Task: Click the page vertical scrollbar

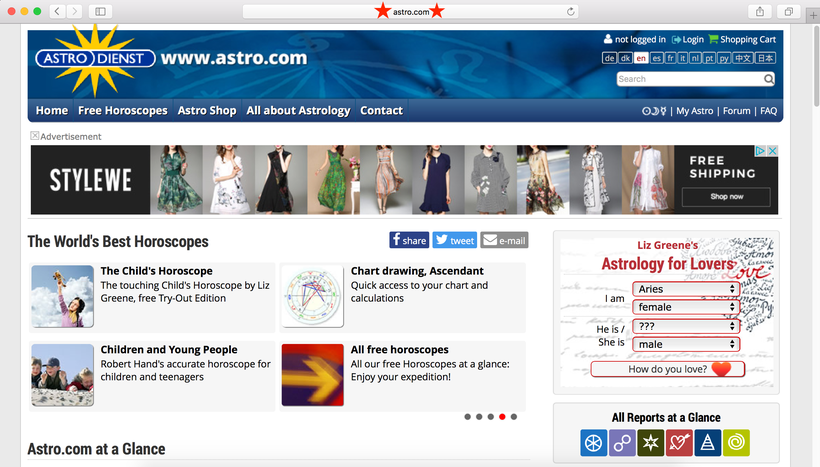Action: [x=816, y=66]
